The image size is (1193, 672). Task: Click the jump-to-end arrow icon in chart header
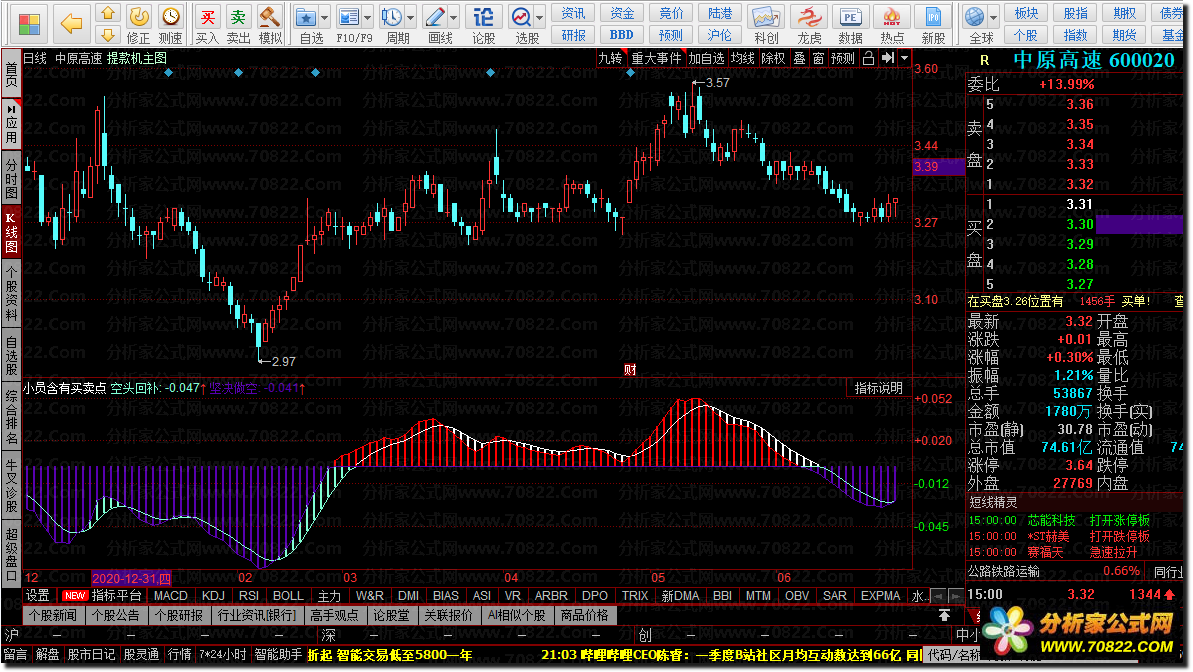click(888, 59)
